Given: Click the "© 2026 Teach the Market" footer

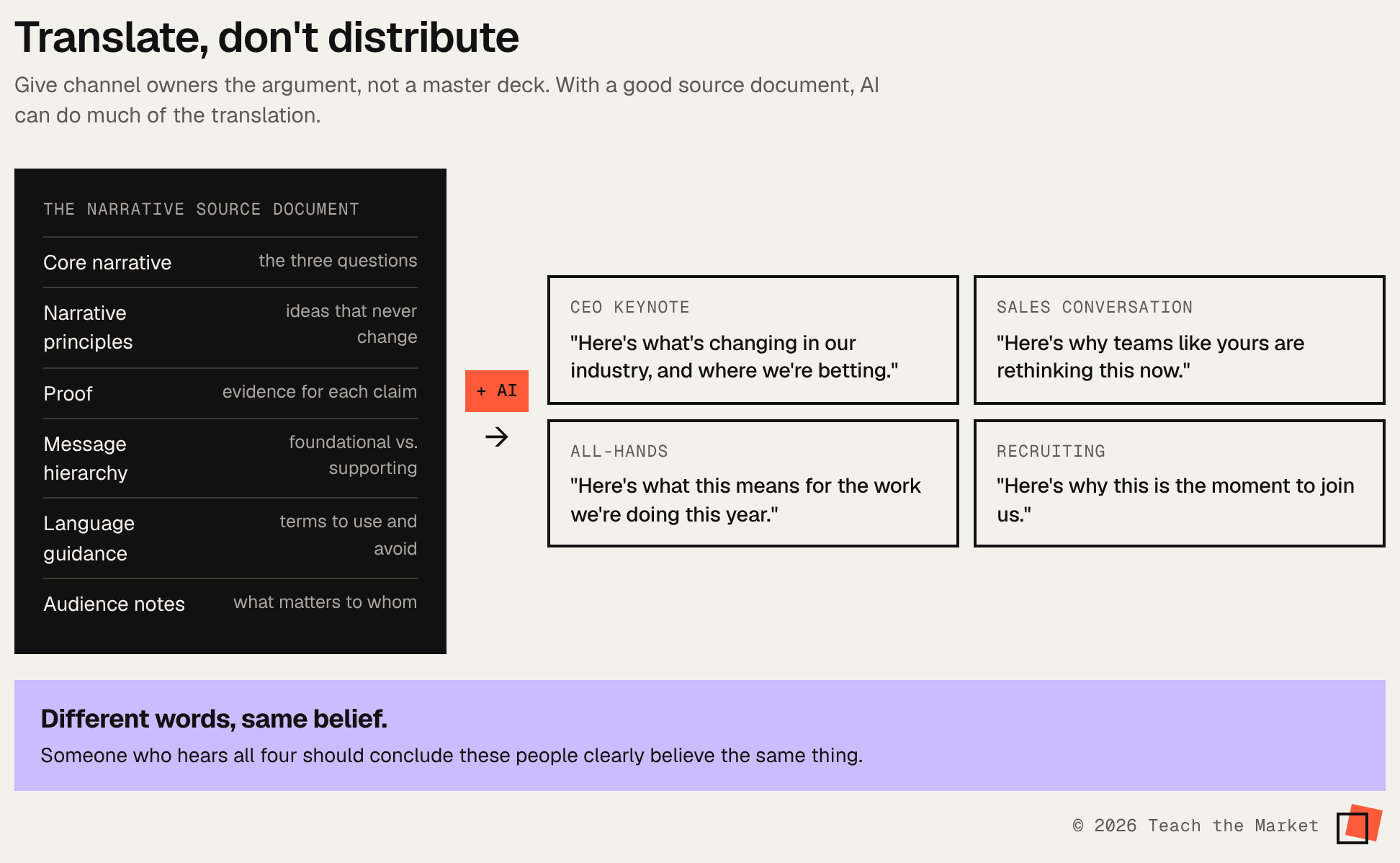Looking at the screenshot, I should 1195,826.
